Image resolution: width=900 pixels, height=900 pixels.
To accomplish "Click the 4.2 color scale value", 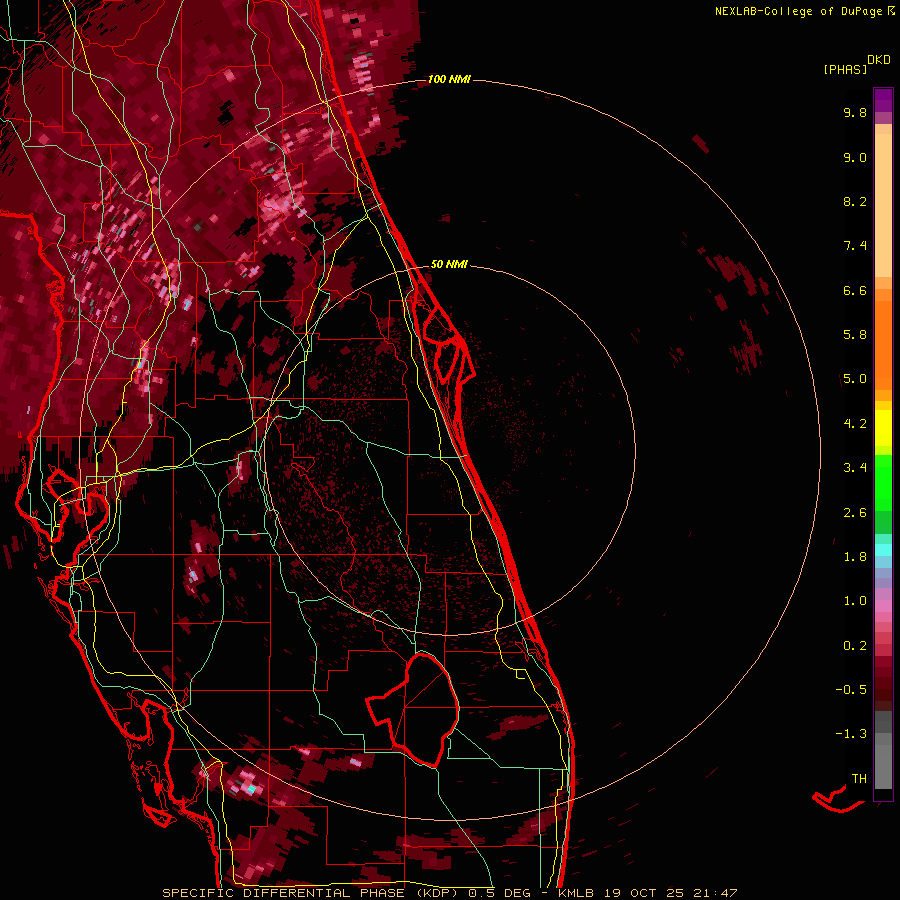I will (855, 424).
